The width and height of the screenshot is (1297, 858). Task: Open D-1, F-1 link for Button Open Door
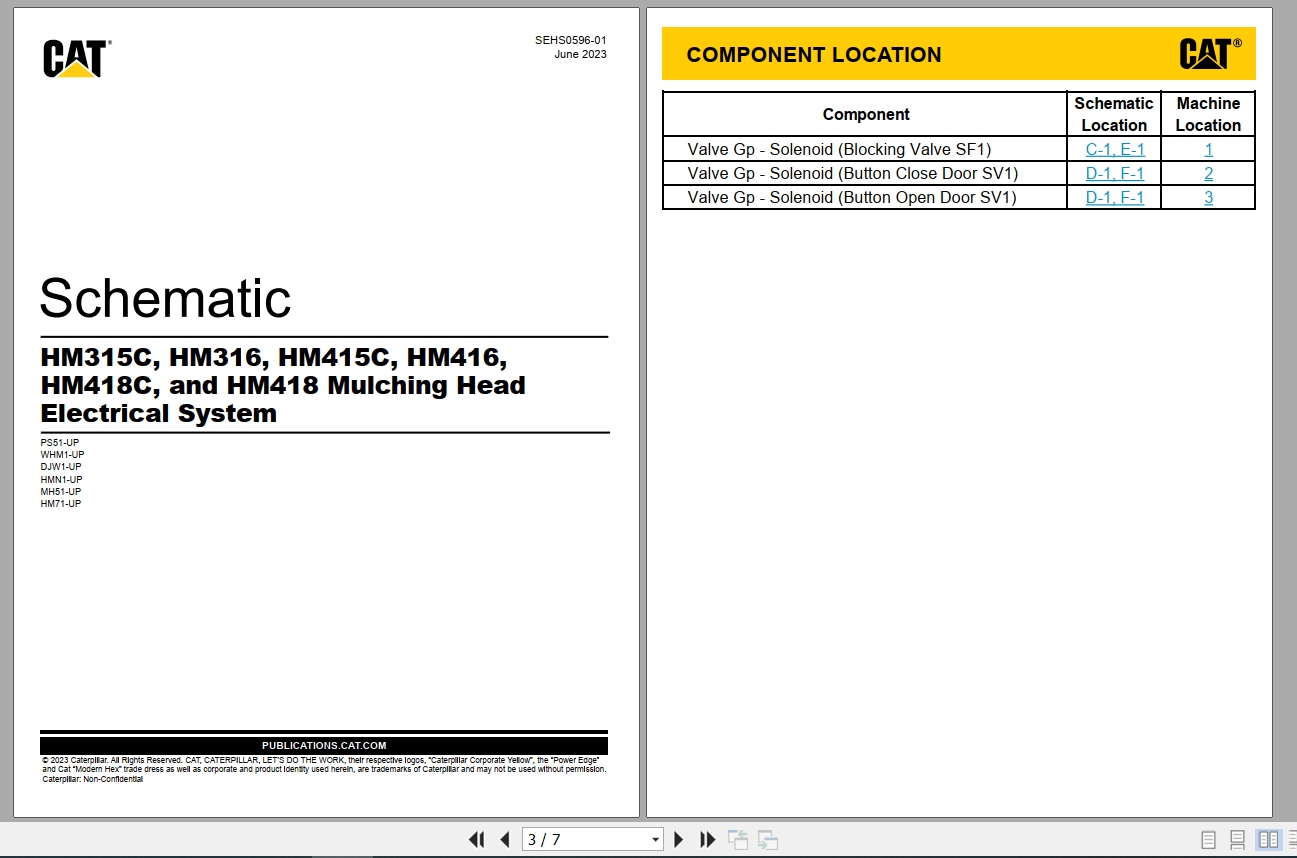1115,197
